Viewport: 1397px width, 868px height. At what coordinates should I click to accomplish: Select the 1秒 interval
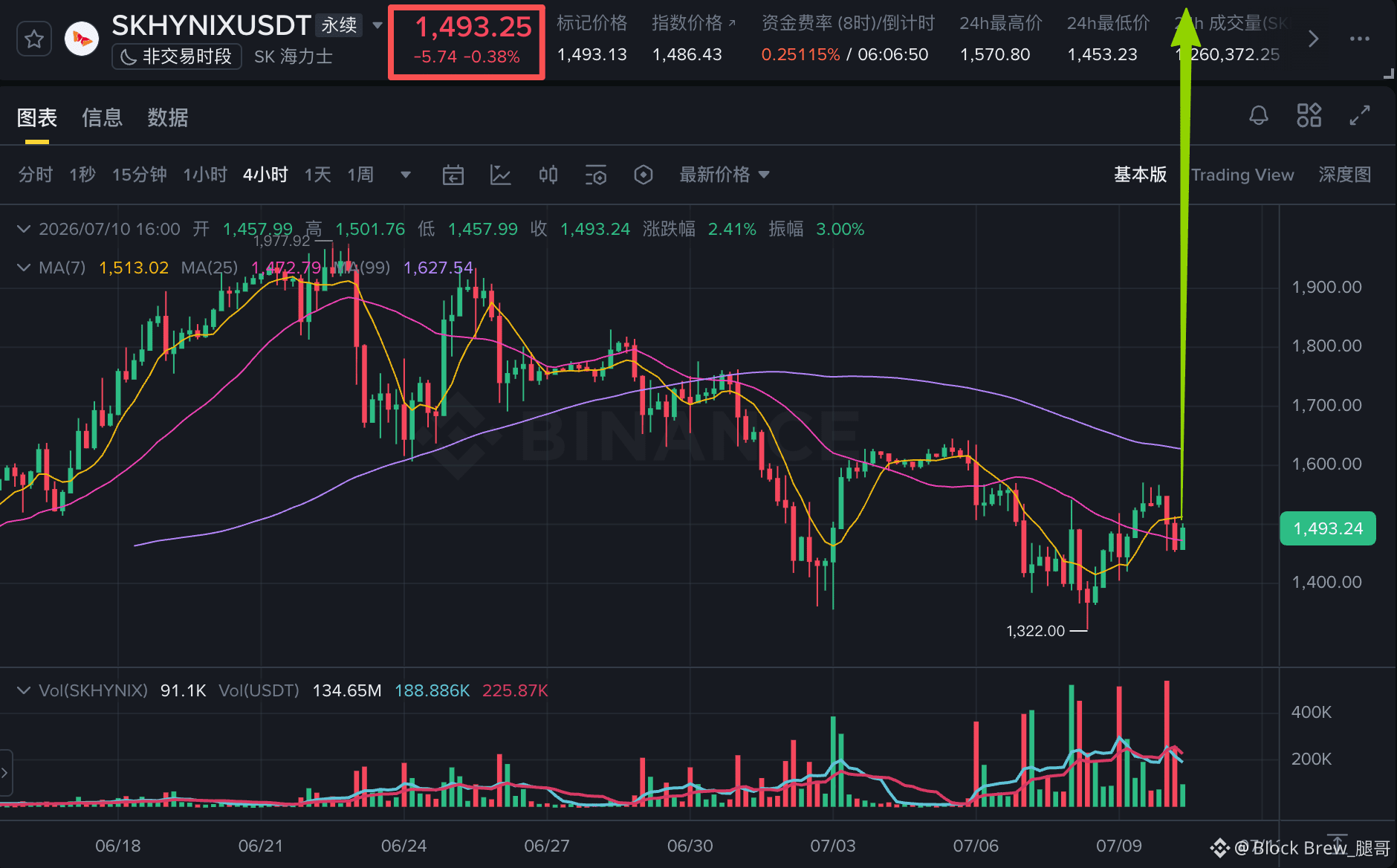pyautogui.click(x=82, y=175)
